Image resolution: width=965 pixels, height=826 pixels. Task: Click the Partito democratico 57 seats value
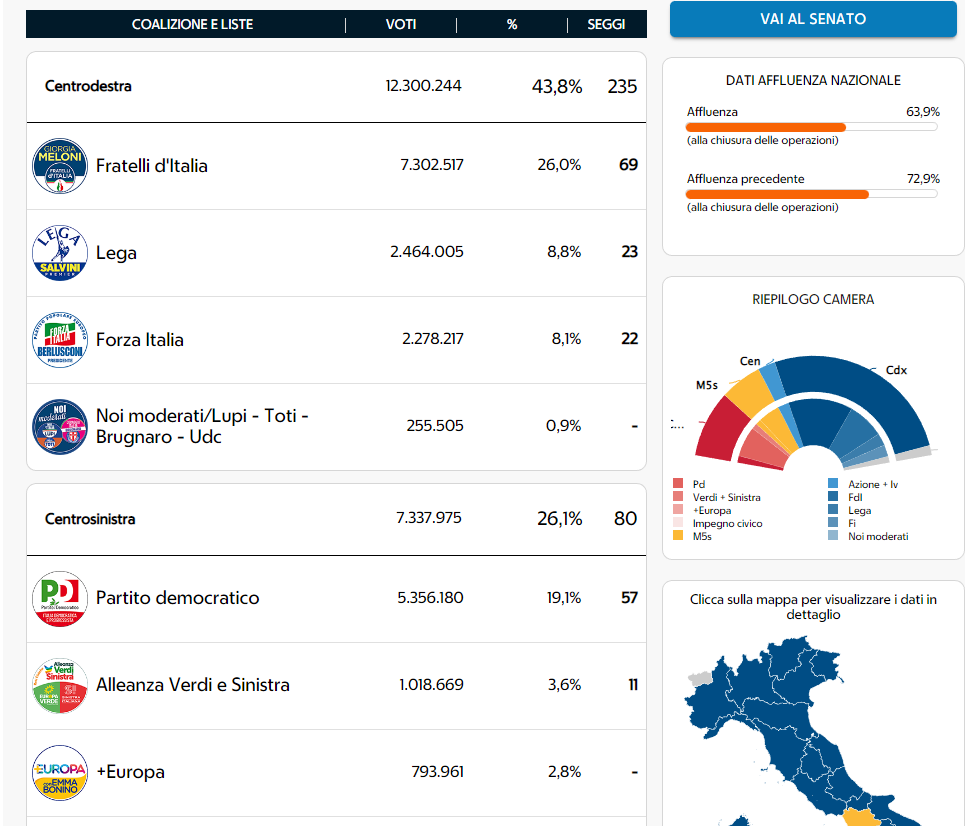point(629,598)
